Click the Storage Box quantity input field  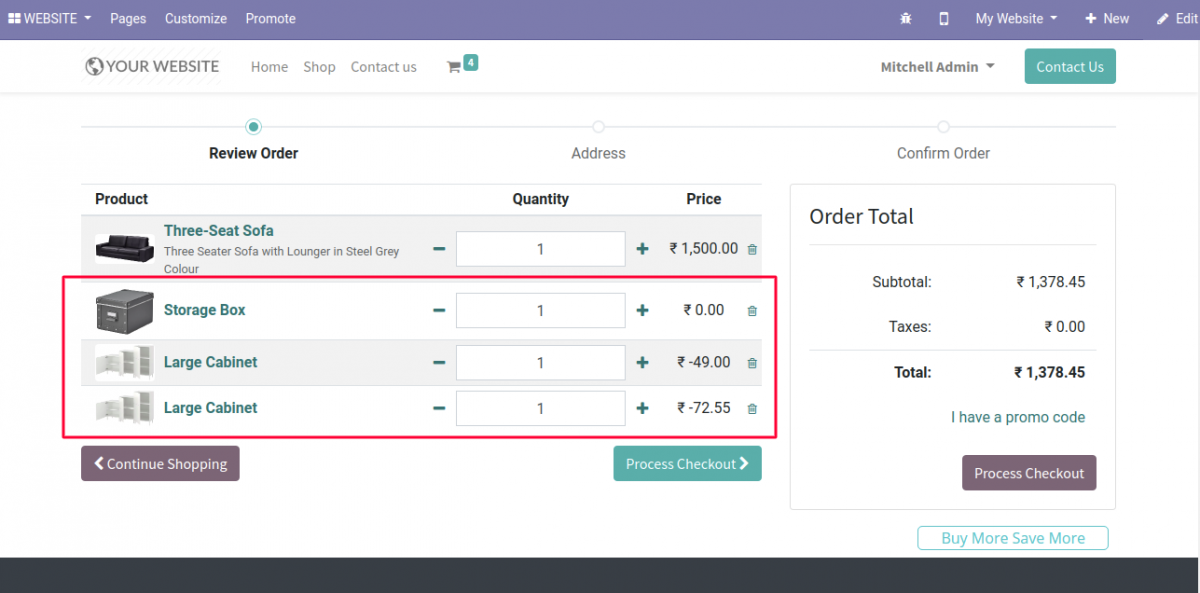click(x=540, y=310)
